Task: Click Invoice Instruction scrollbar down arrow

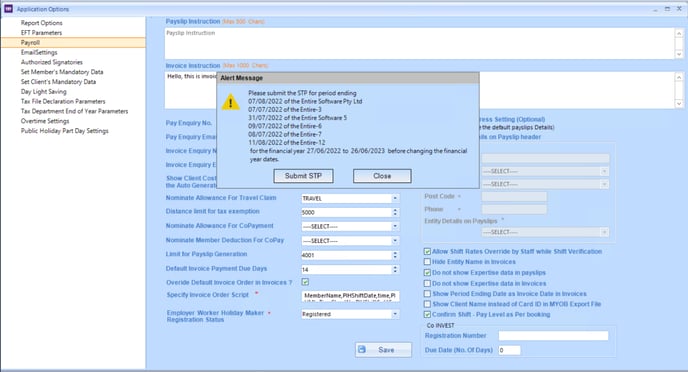Action: pyautogui.click(x=679, y=104)
